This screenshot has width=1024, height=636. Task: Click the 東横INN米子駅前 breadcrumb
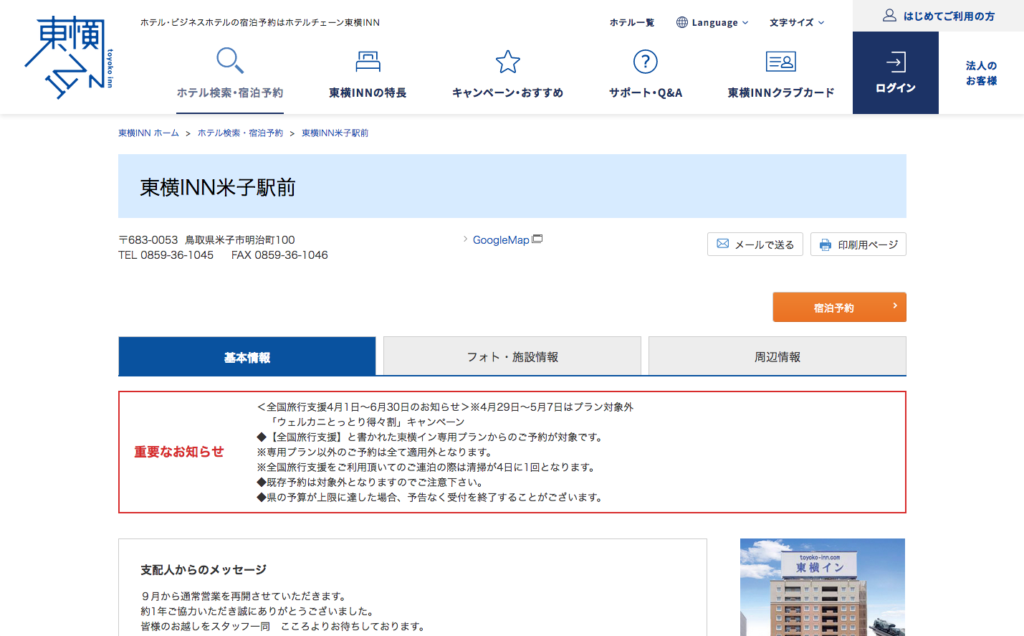tap(335, 133)
